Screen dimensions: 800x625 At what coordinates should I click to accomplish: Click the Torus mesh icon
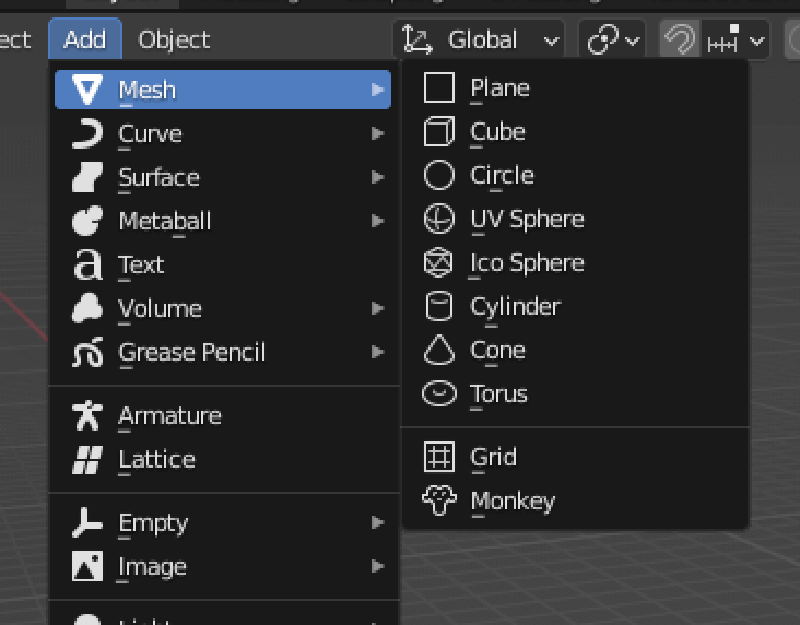[x=439, y=394]
